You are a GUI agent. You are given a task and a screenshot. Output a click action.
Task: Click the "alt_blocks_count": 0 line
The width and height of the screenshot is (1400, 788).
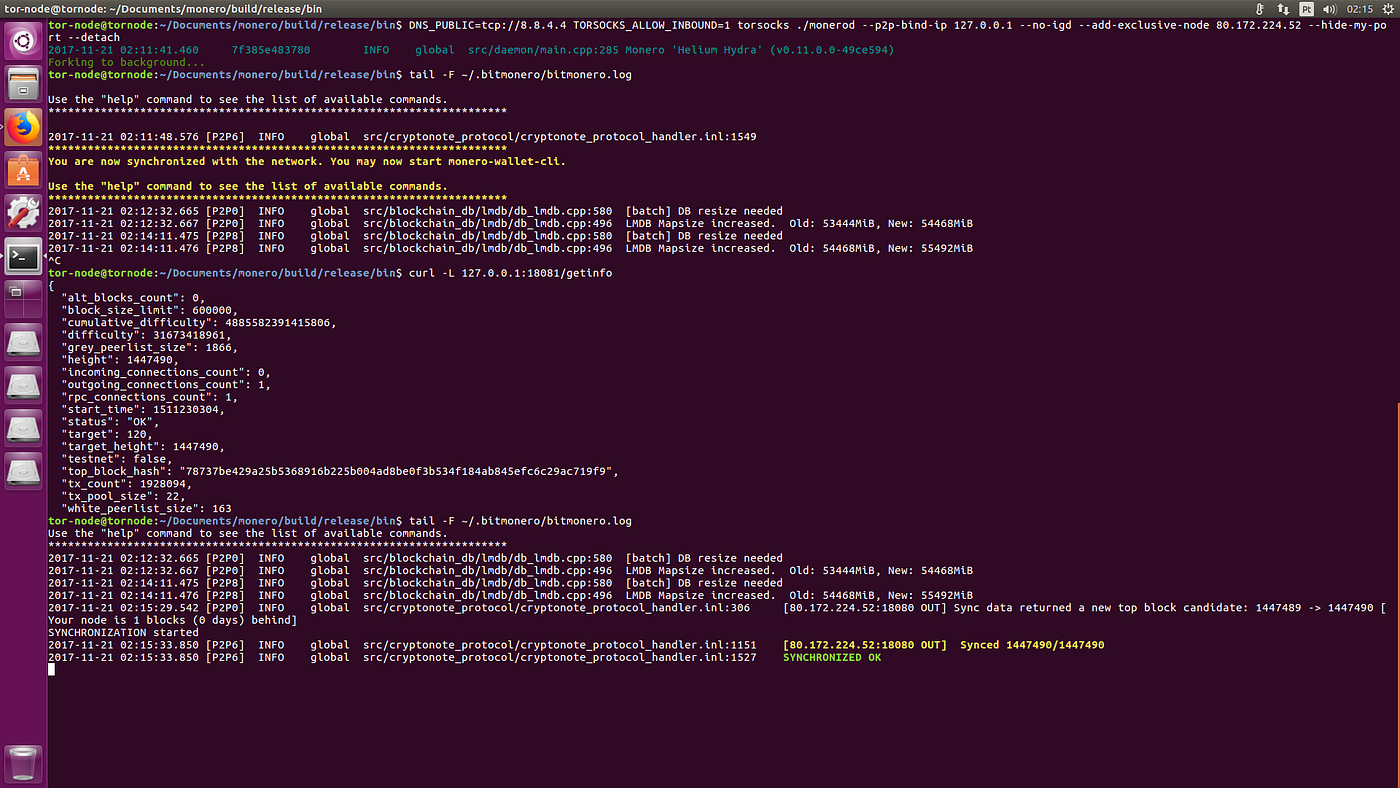click(133, 298)
